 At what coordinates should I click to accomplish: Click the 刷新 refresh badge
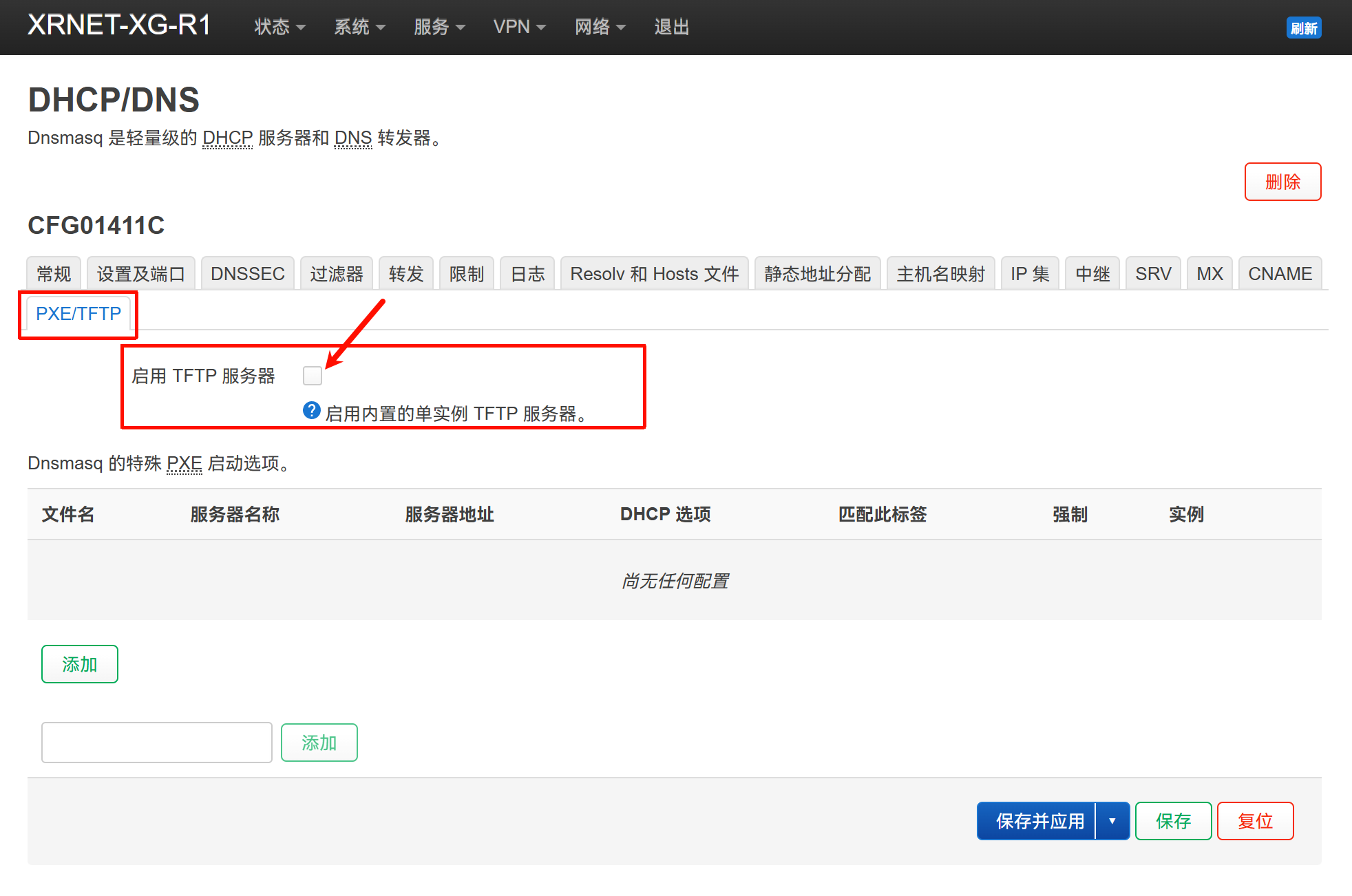[1303, 28]
